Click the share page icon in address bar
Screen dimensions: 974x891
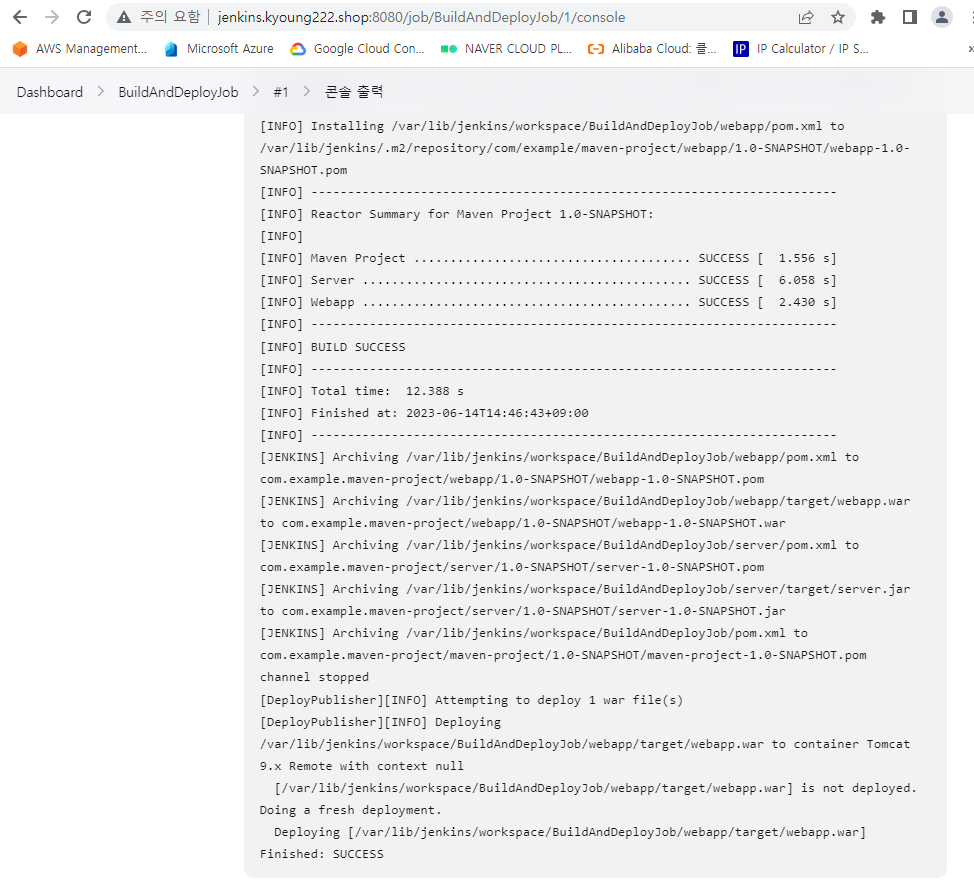[806, 17]
